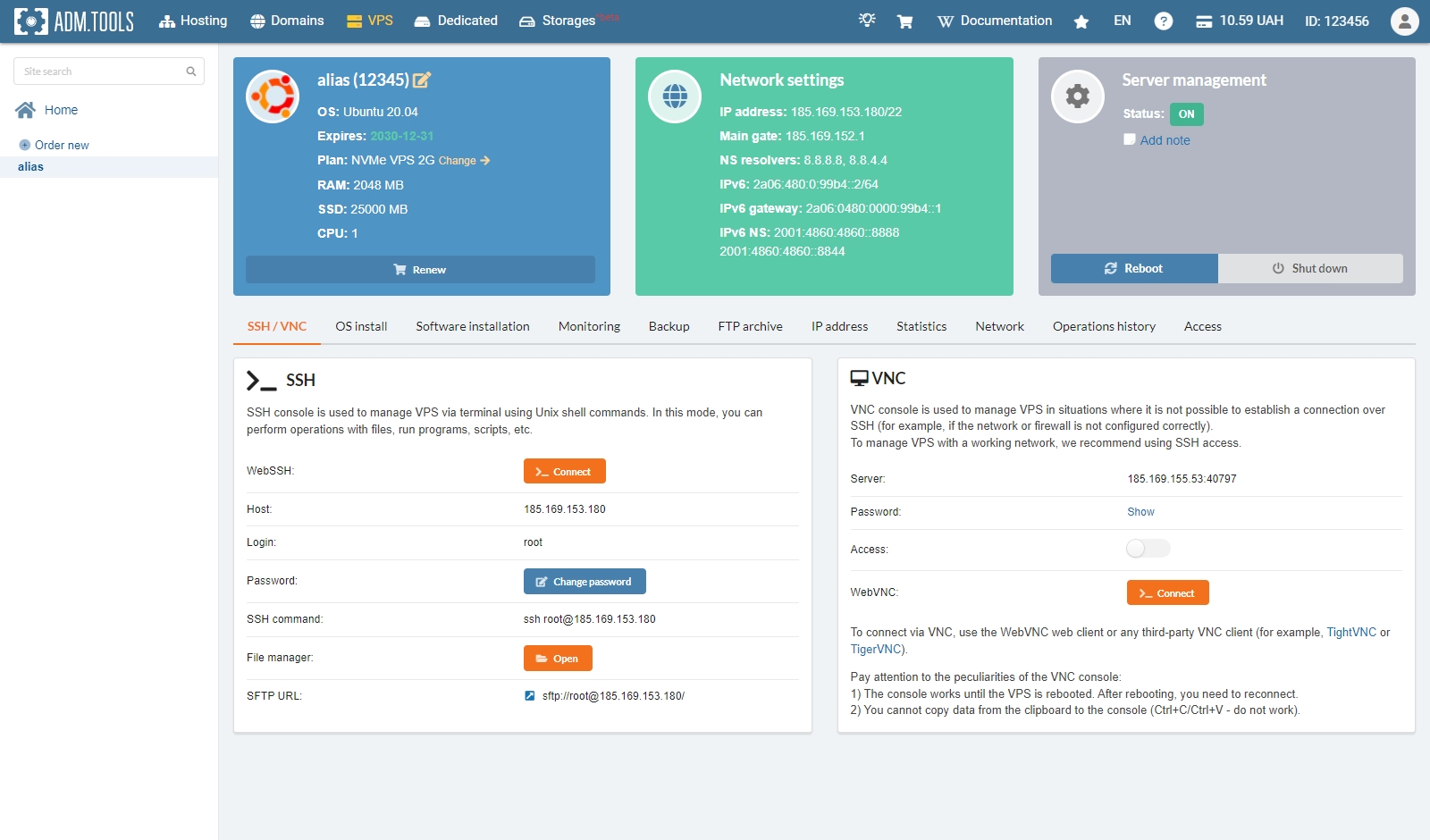Image resolution: width=1430 pixels, height=840 pixels.
Task: Click the edit alias pencil icon
Action: click(x=422, y=80)
